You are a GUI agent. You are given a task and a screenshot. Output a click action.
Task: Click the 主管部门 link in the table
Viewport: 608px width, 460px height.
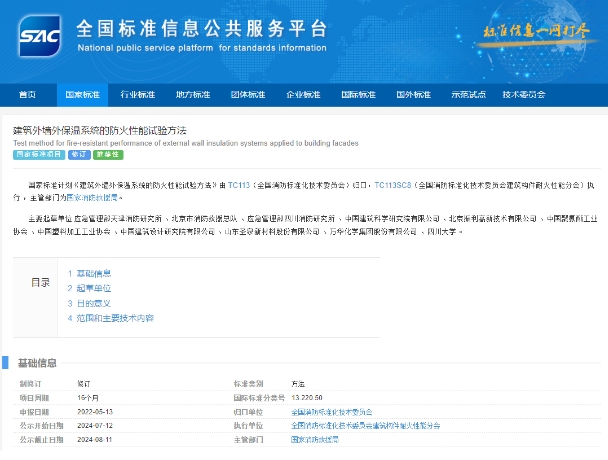pyautogui.click(x=318, y=439)
